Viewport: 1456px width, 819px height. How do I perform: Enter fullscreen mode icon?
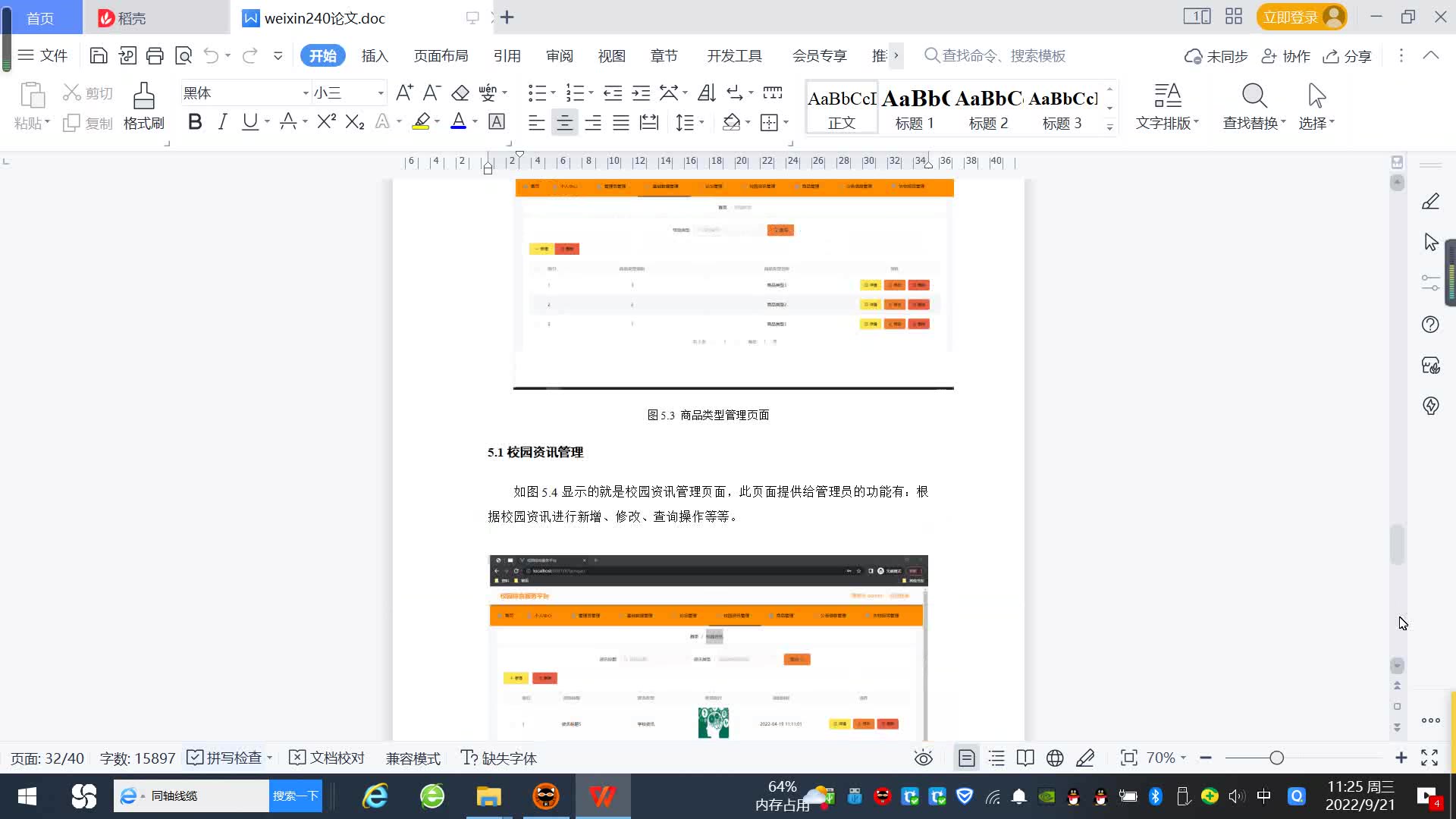[1429, 758]
